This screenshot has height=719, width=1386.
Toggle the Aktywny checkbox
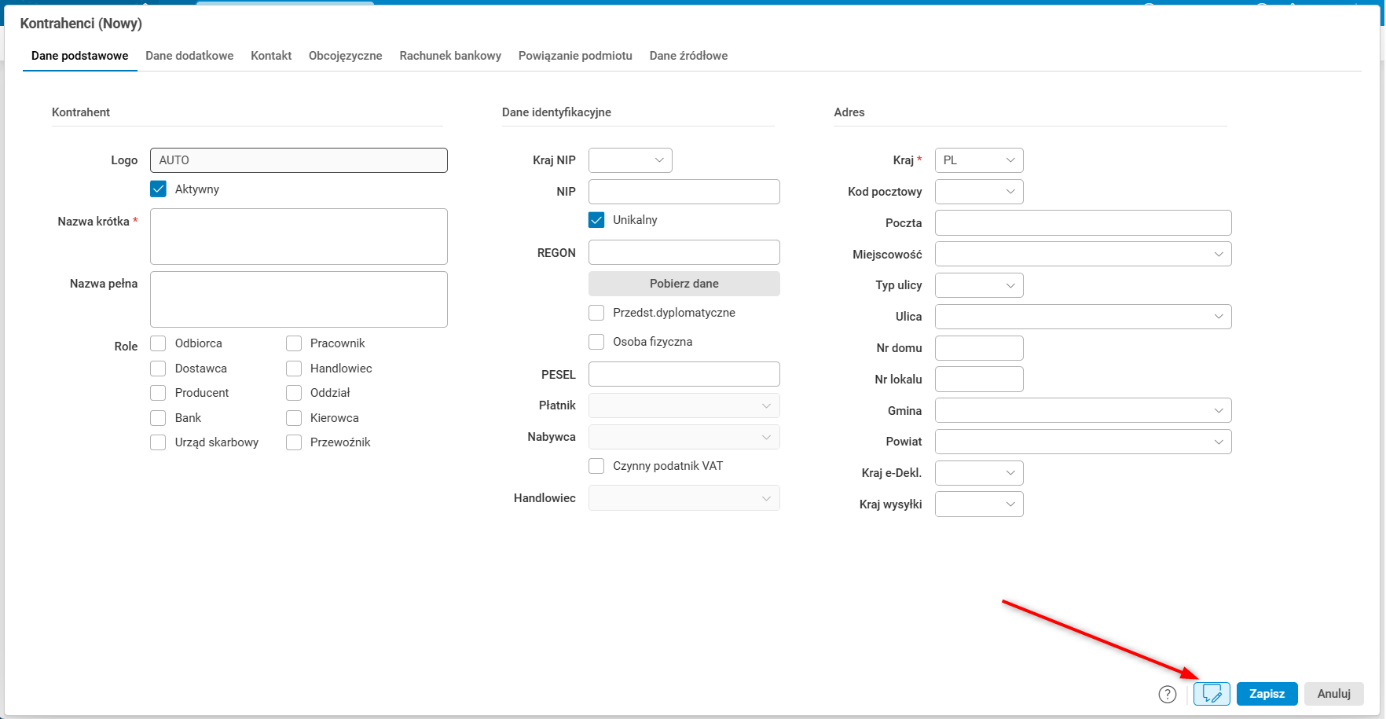[158, 189]
